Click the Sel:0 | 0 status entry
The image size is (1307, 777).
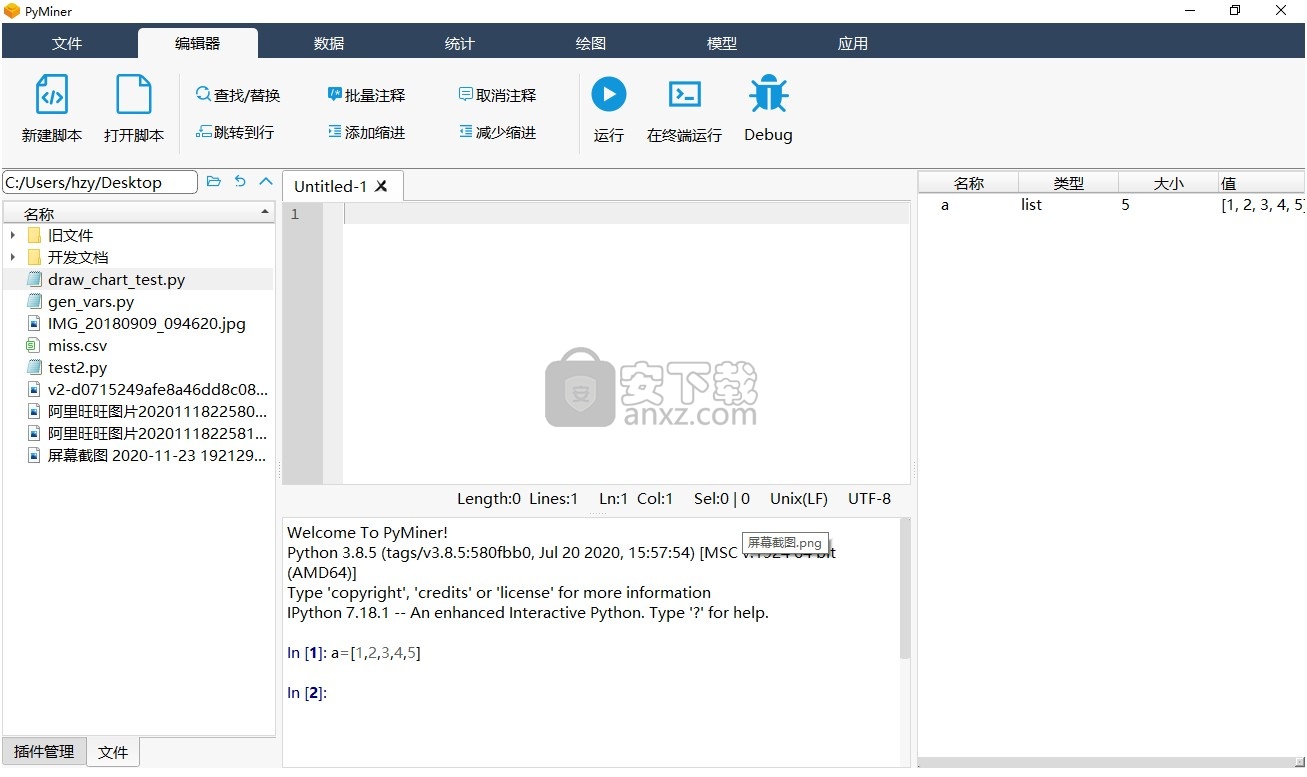tap(721, 498)
